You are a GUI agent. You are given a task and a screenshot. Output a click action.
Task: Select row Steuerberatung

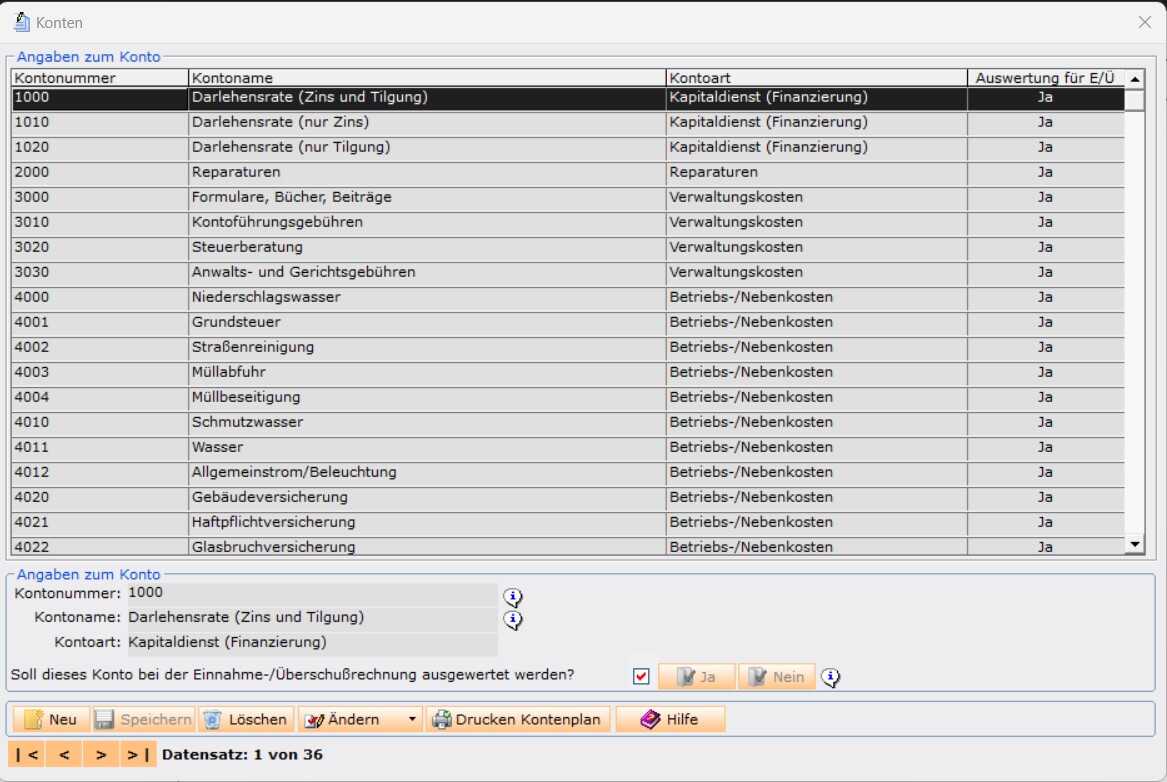[568, 248]
